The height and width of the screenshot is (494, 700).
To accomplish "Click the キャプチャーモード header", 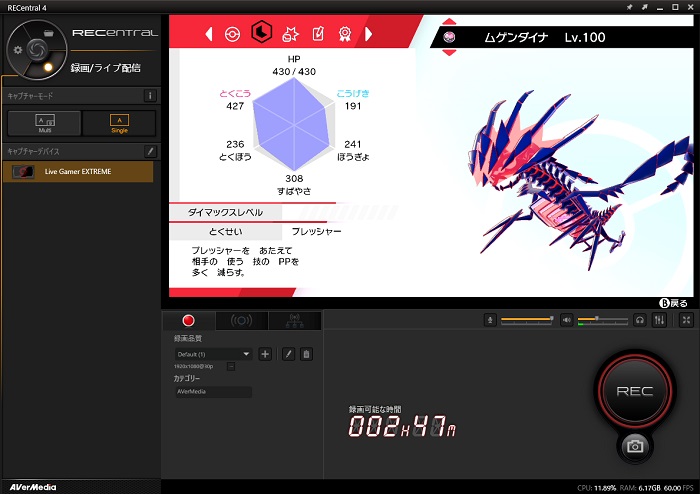I will (30, 96).
